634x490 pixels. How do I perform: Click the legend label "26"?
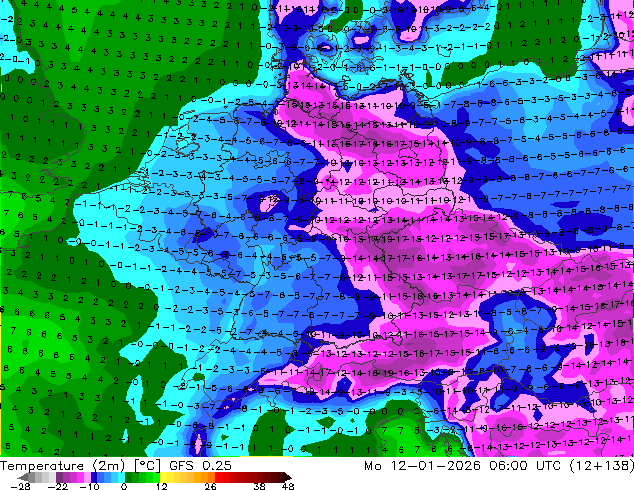coord(210,486)
